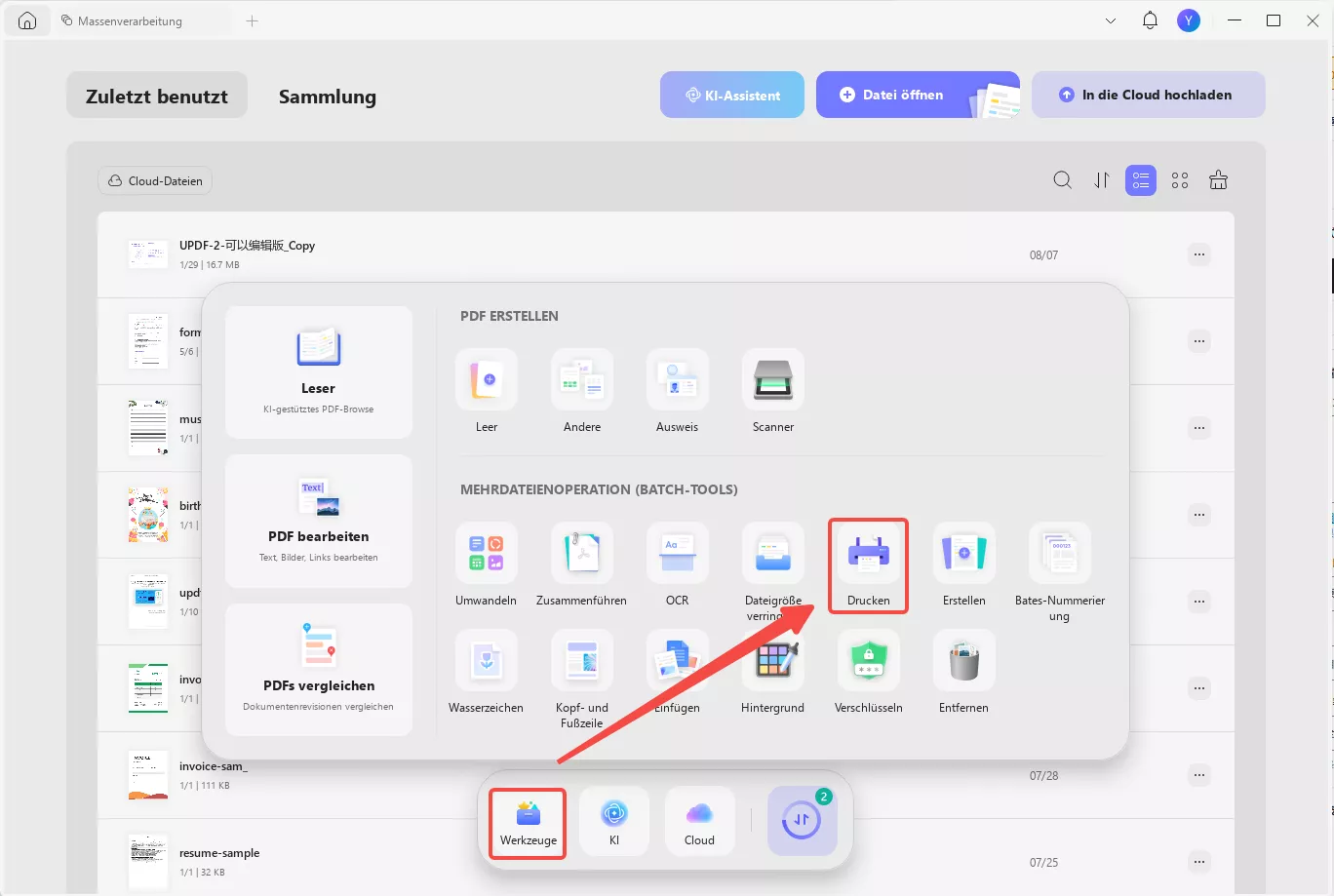Click the Datei öffnen button
Image resolution: width=1334 pixels, height=896 pixels.
[918, 95]
